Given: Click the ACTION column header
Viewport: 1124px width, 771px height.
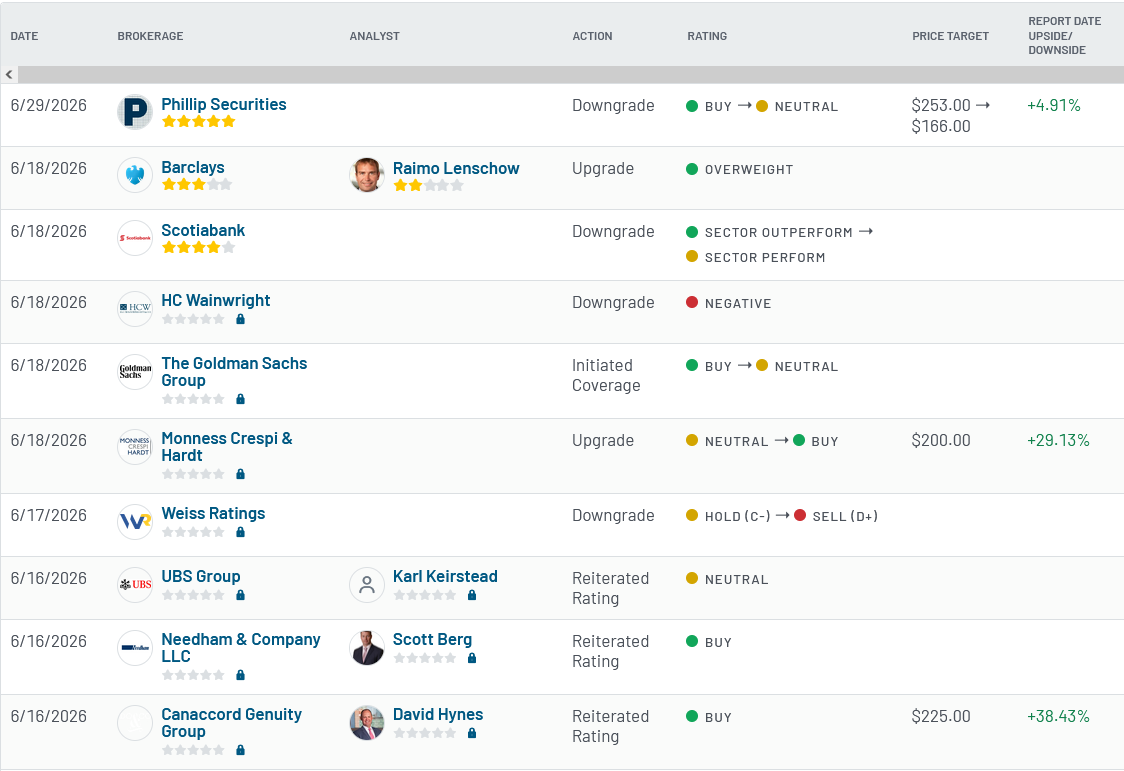Looking at the screenshot, I should tap(592, 36).
